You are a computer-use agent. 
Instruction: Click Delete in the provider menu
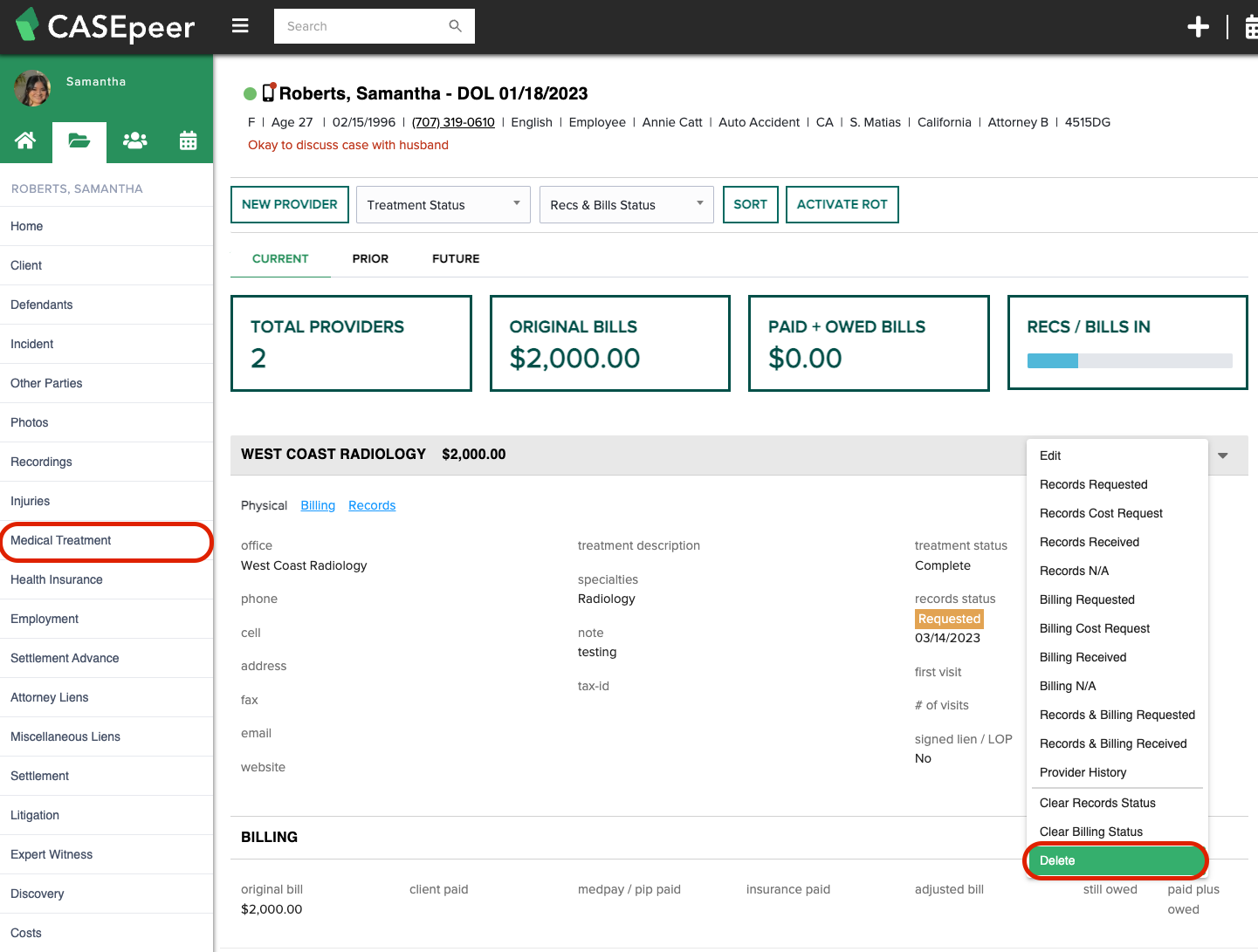(x=1117, y=860)
